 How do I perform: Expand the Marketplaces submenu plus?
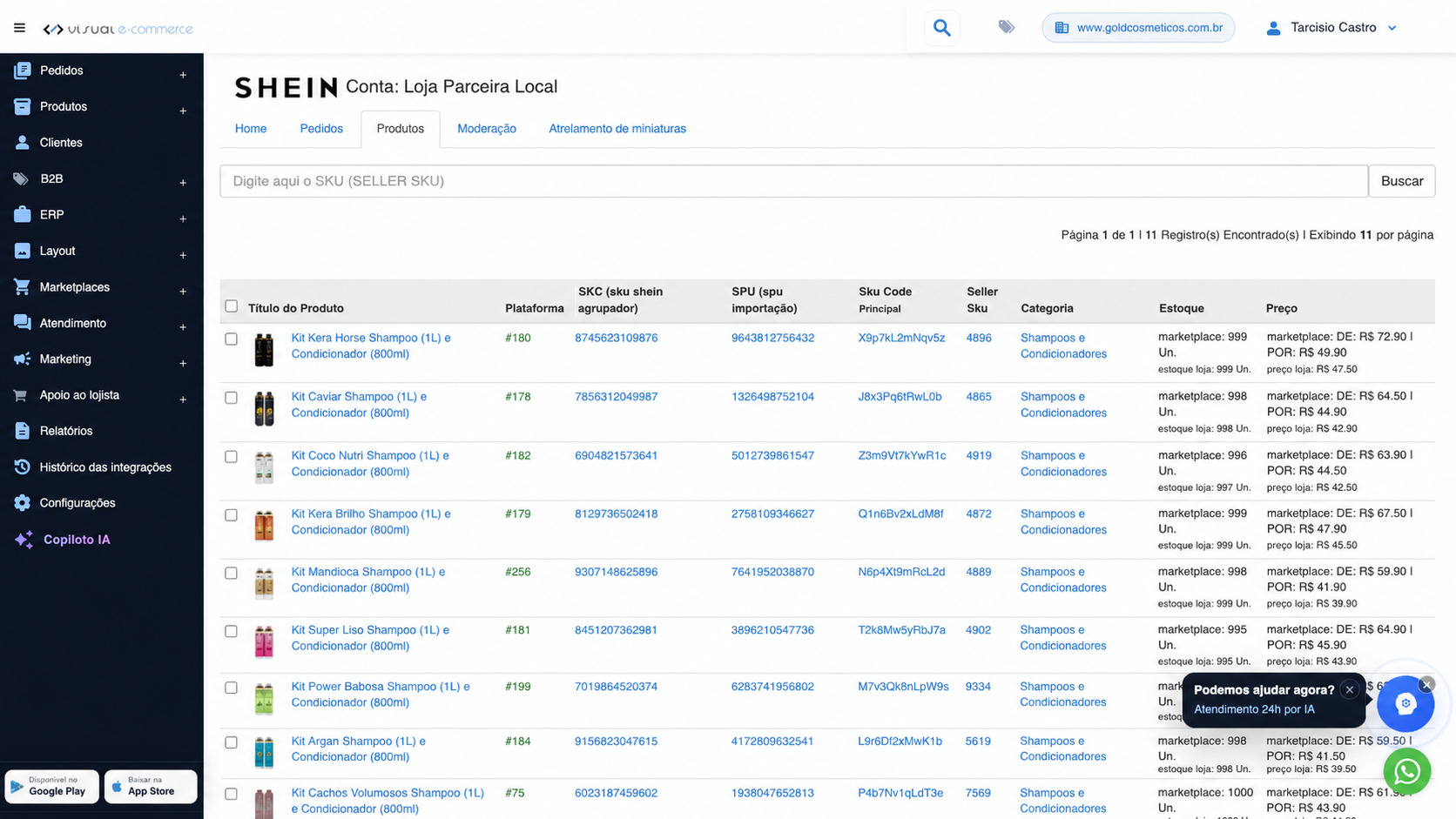pyautogui.click(x=183, y=291)
